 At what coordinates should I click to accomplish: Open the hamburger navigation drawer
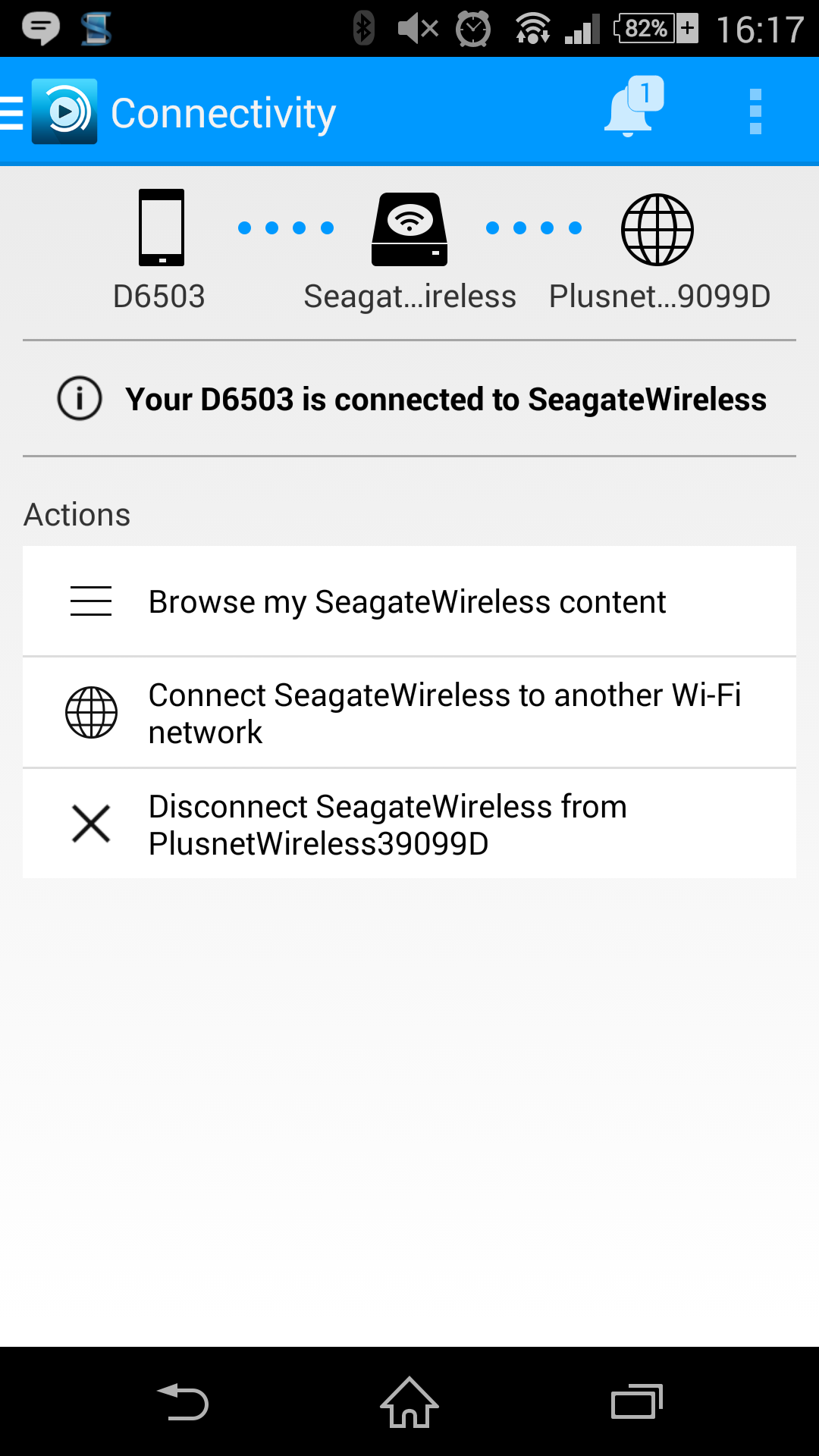point(12,113)
